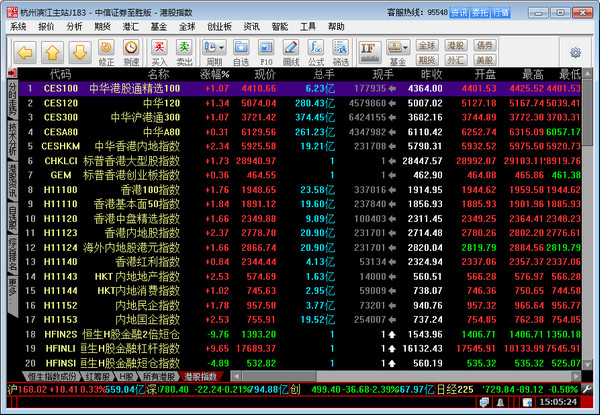The width and height of the screenshot is (600, 415).
Task: Click the 修正 refresh icon
Action: click(107, 52)
